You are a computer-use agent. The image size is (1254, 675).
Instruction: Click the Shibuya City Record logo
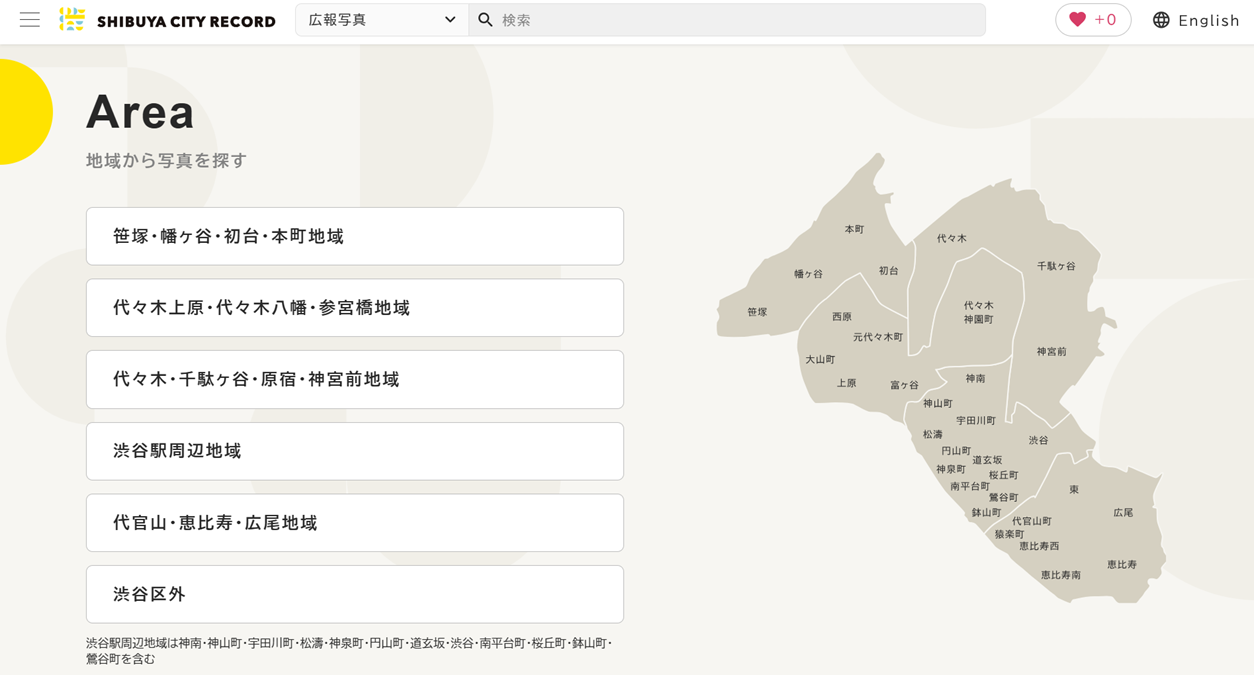[168, 20]
